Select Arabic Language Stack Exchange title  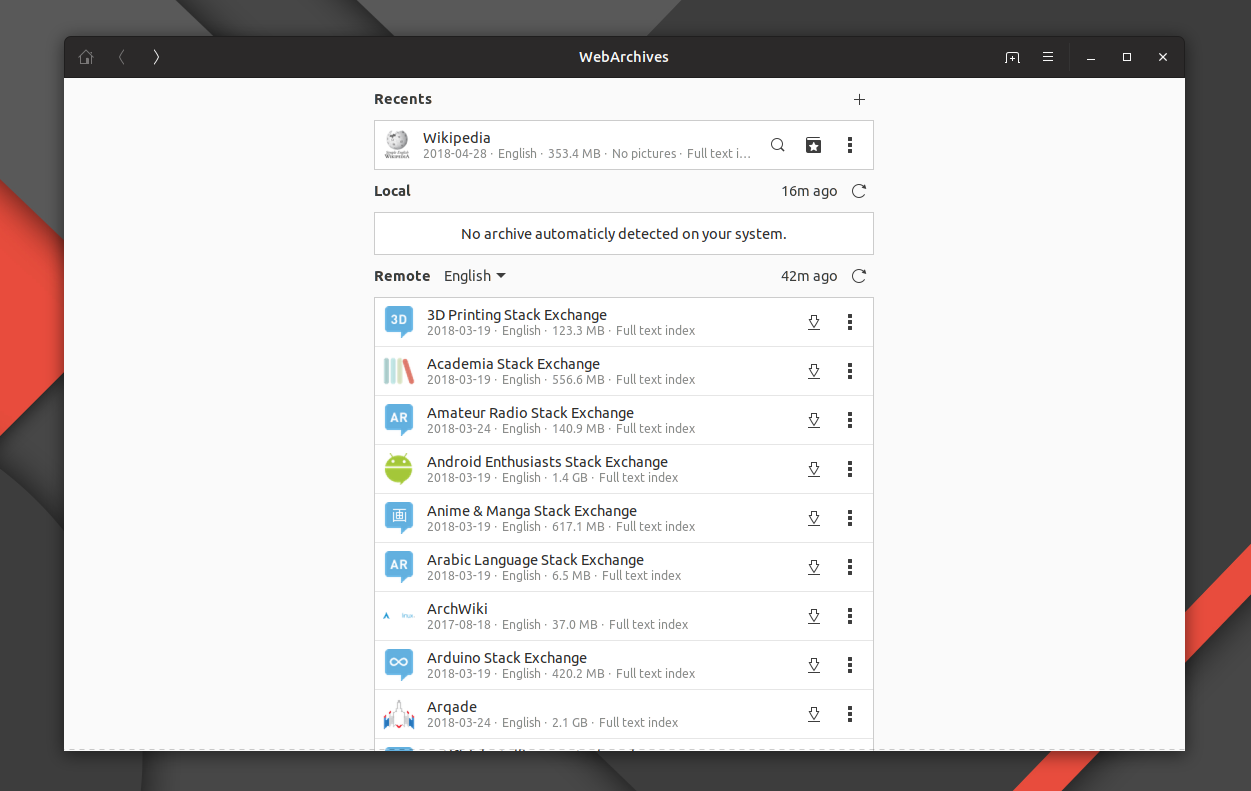point(535,560)
